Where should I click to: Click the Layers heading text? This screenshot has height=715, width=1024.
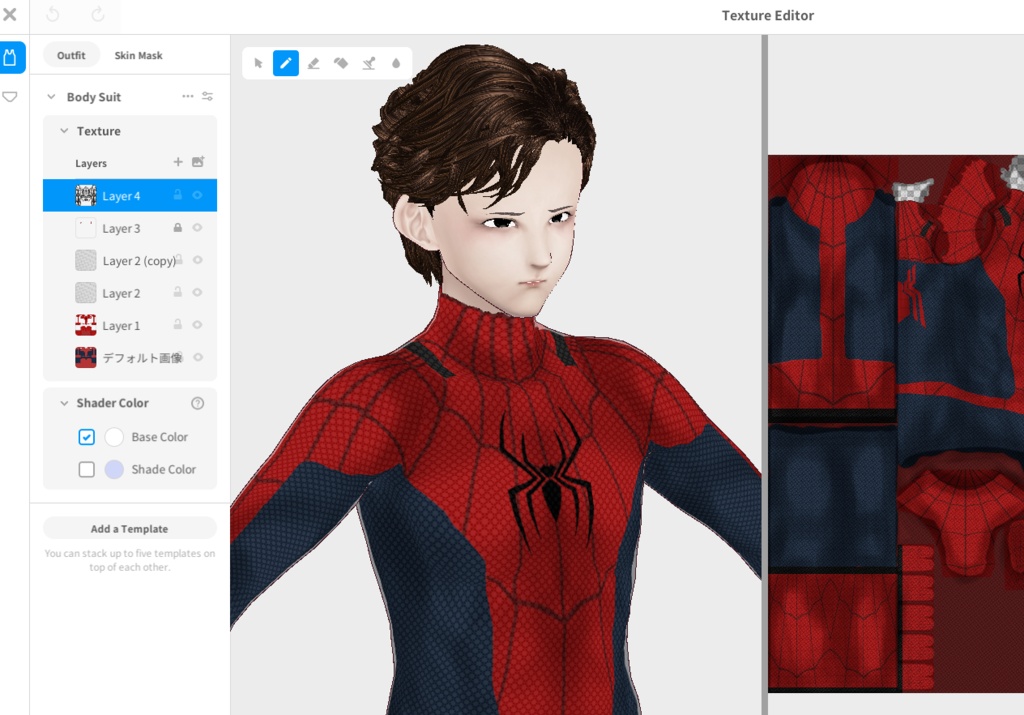(x=91, y=163)
